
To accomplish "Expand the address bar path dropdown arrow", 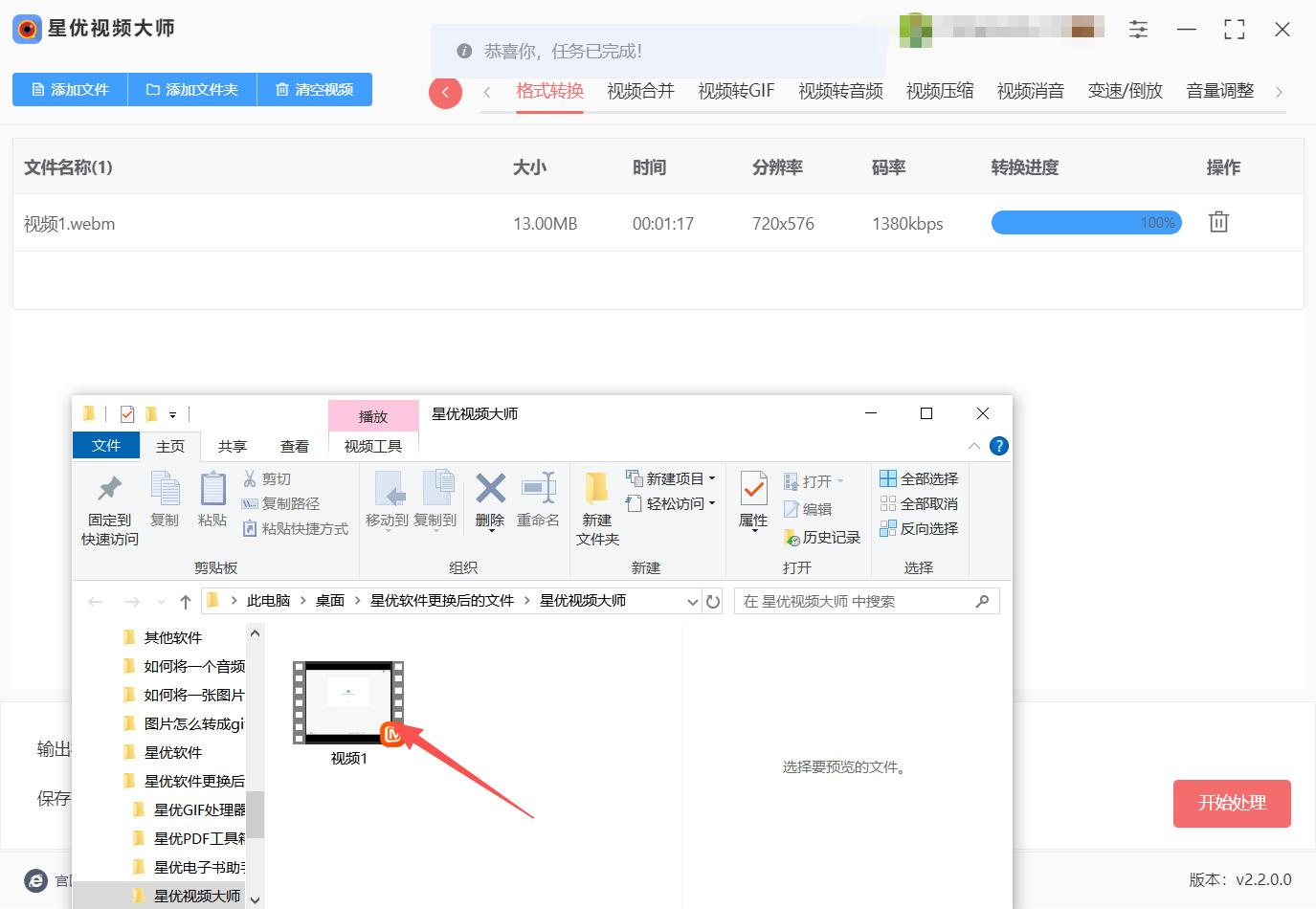I will click(x=692, y=602).
